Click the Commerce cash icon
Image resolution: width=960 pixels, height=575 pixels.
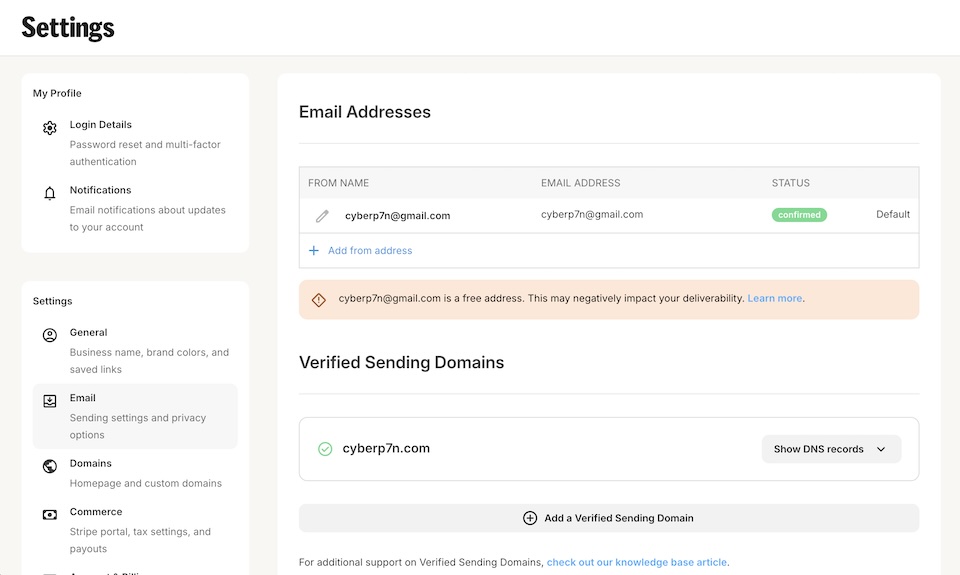(50, 515)
